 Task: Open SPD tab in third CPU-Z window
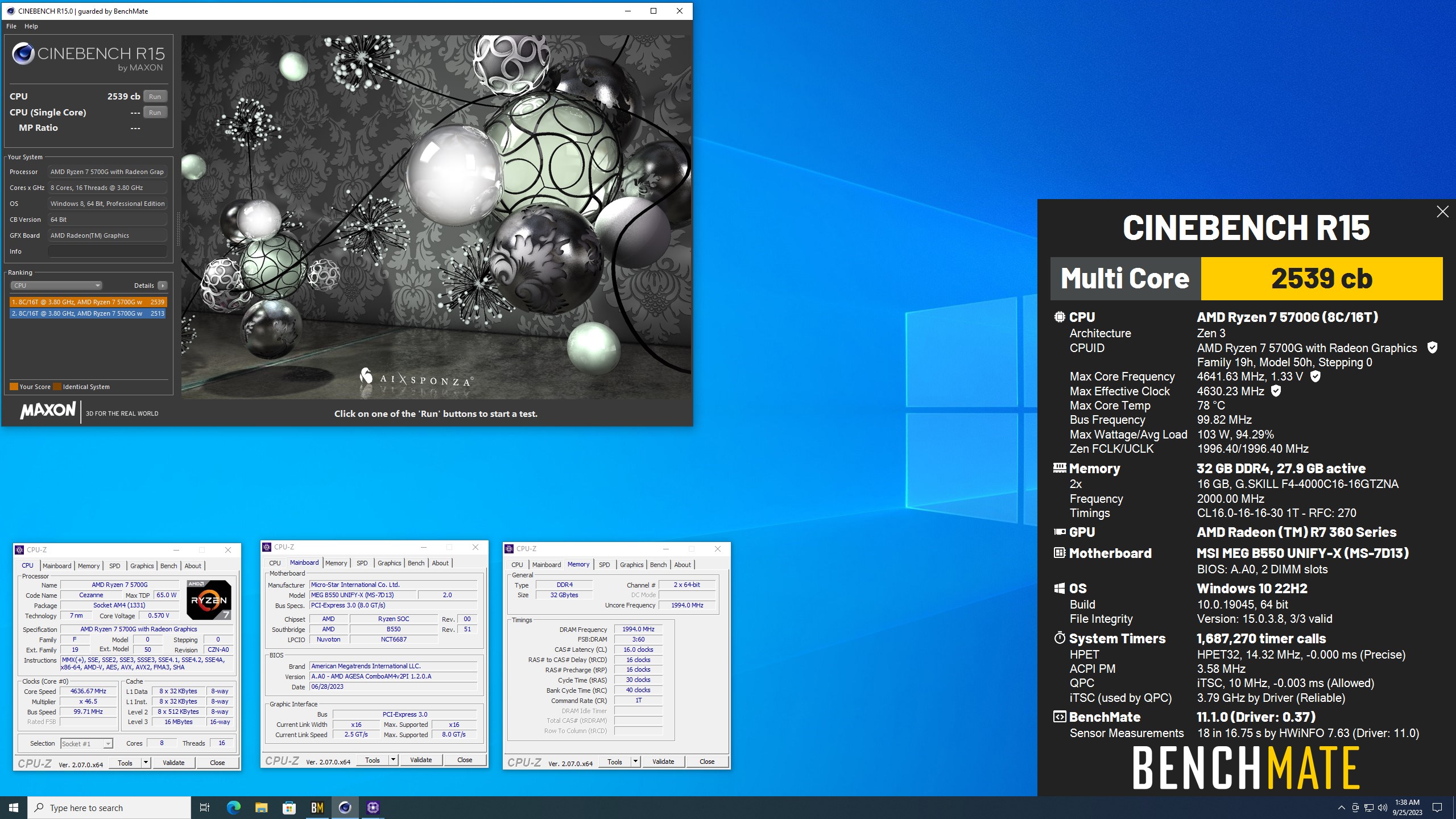604,565
